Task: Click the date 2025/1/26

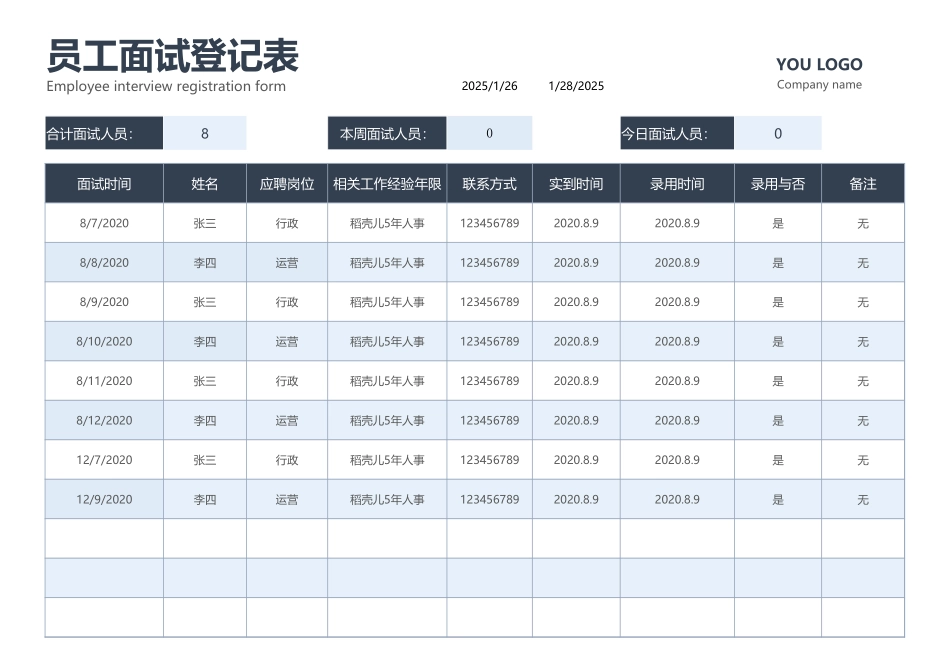Action: 487,85
